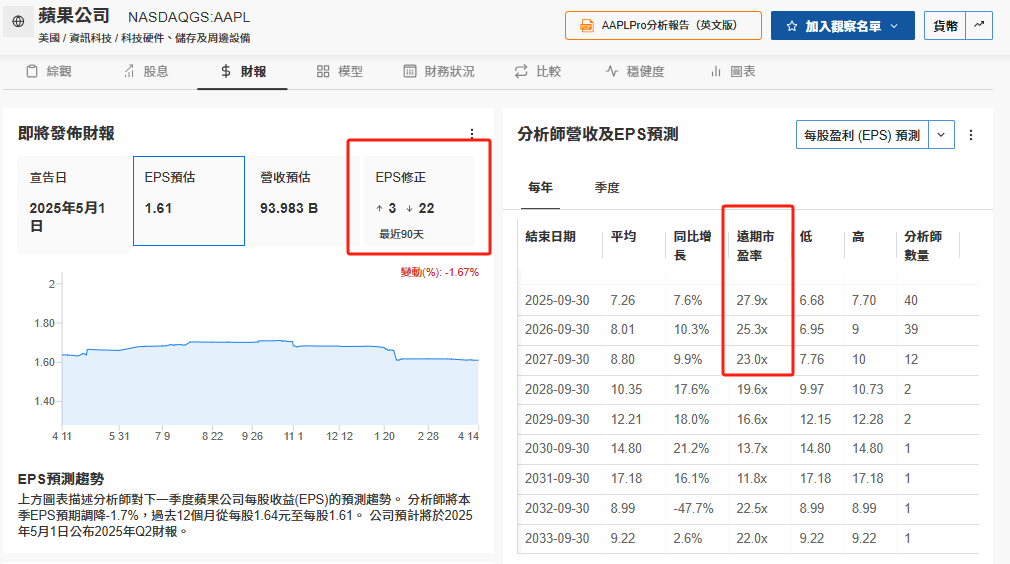Click the 蘋果公司 company name
The image size is (1010, 564).
point(73,15)
